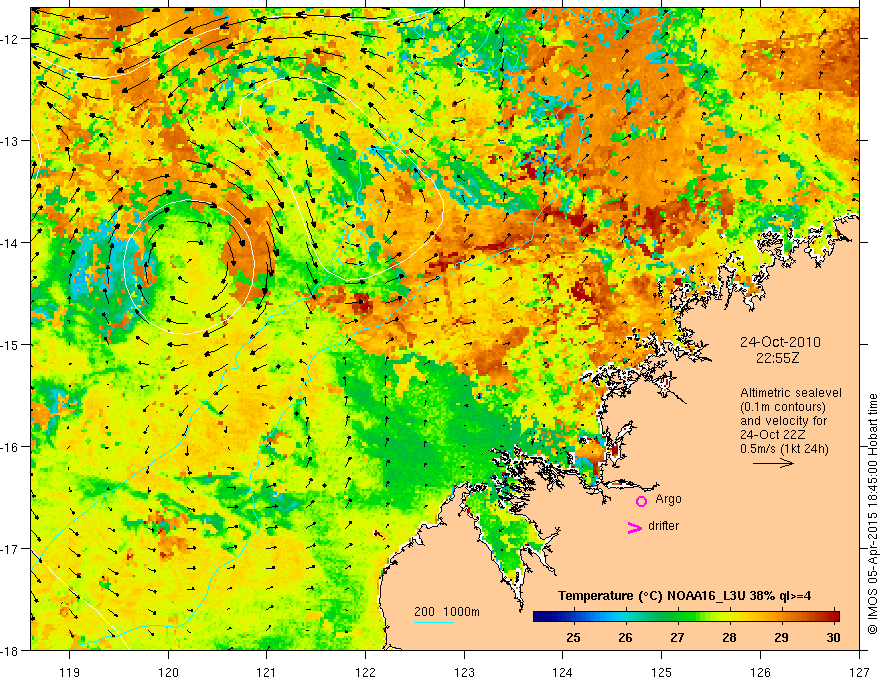The image size is (880, 680).
Task: Click the 'drifter' legend label
Action: coord(663,526)
